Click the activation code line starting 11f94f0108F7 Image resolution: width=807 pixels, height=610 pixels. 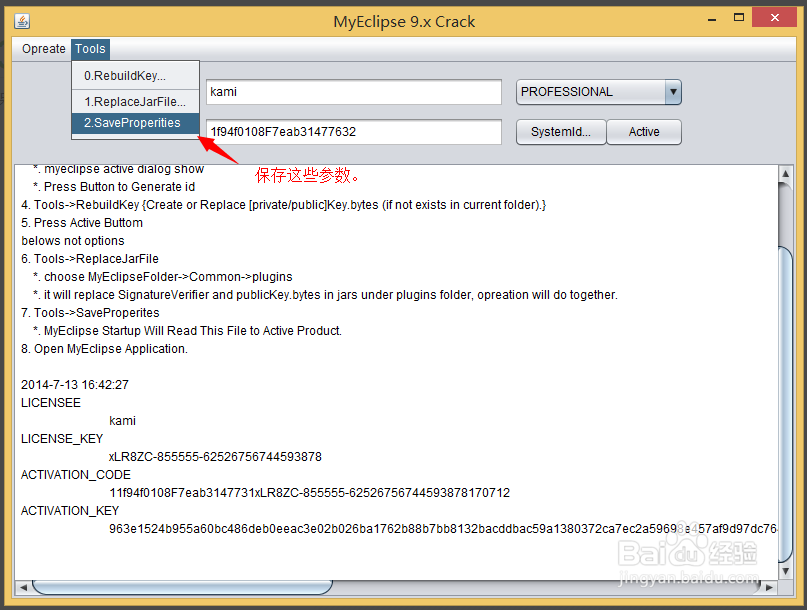(309, 493)
